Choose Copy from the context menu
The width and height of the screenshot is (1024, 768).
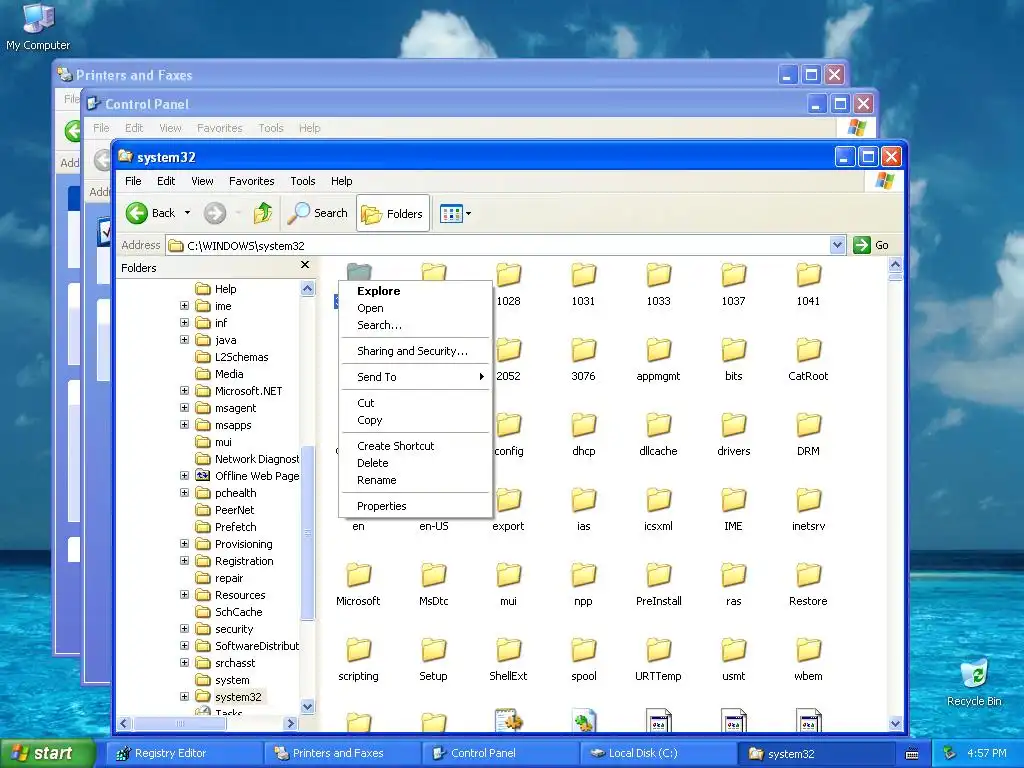[415, 420]
